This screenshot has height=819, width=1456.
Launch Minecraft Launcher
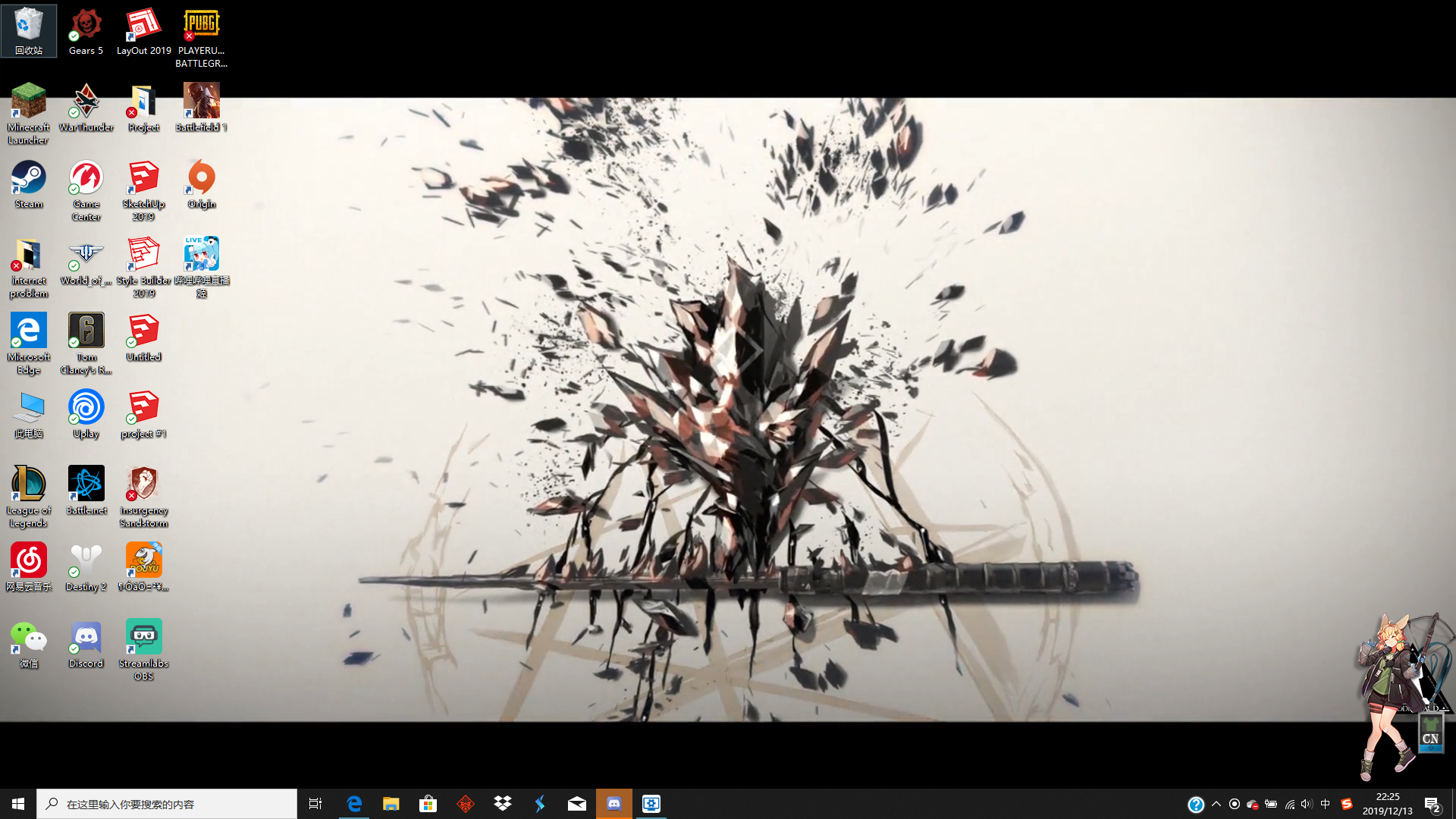coord(28,102)
